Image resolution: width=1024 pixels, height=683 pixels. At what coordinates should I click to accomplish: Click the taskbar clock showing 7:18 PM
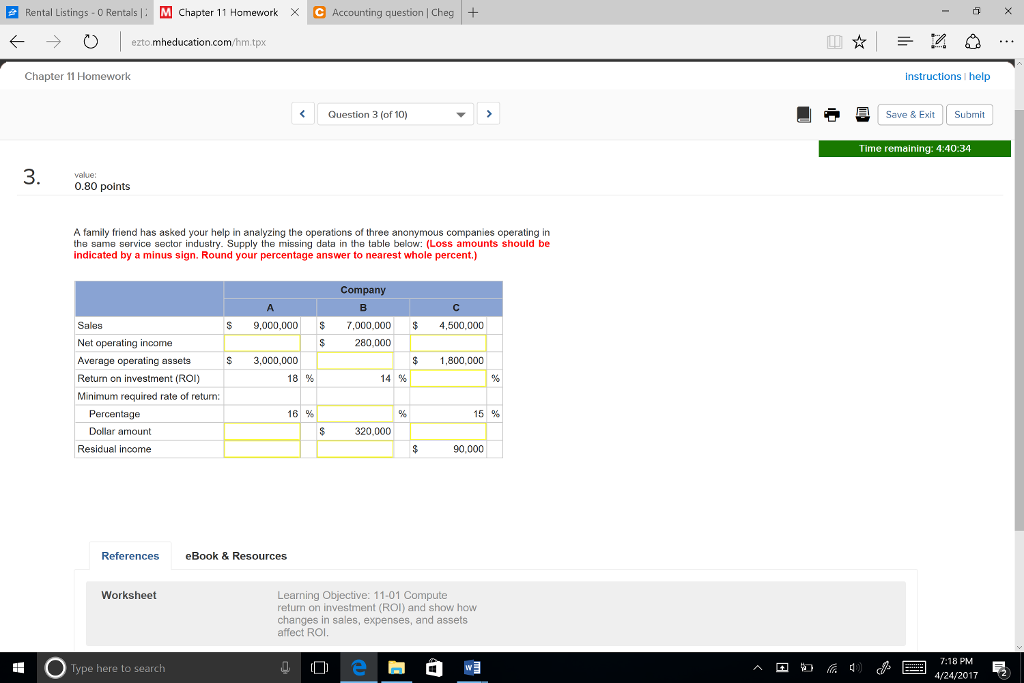click(x=956, y=667)
